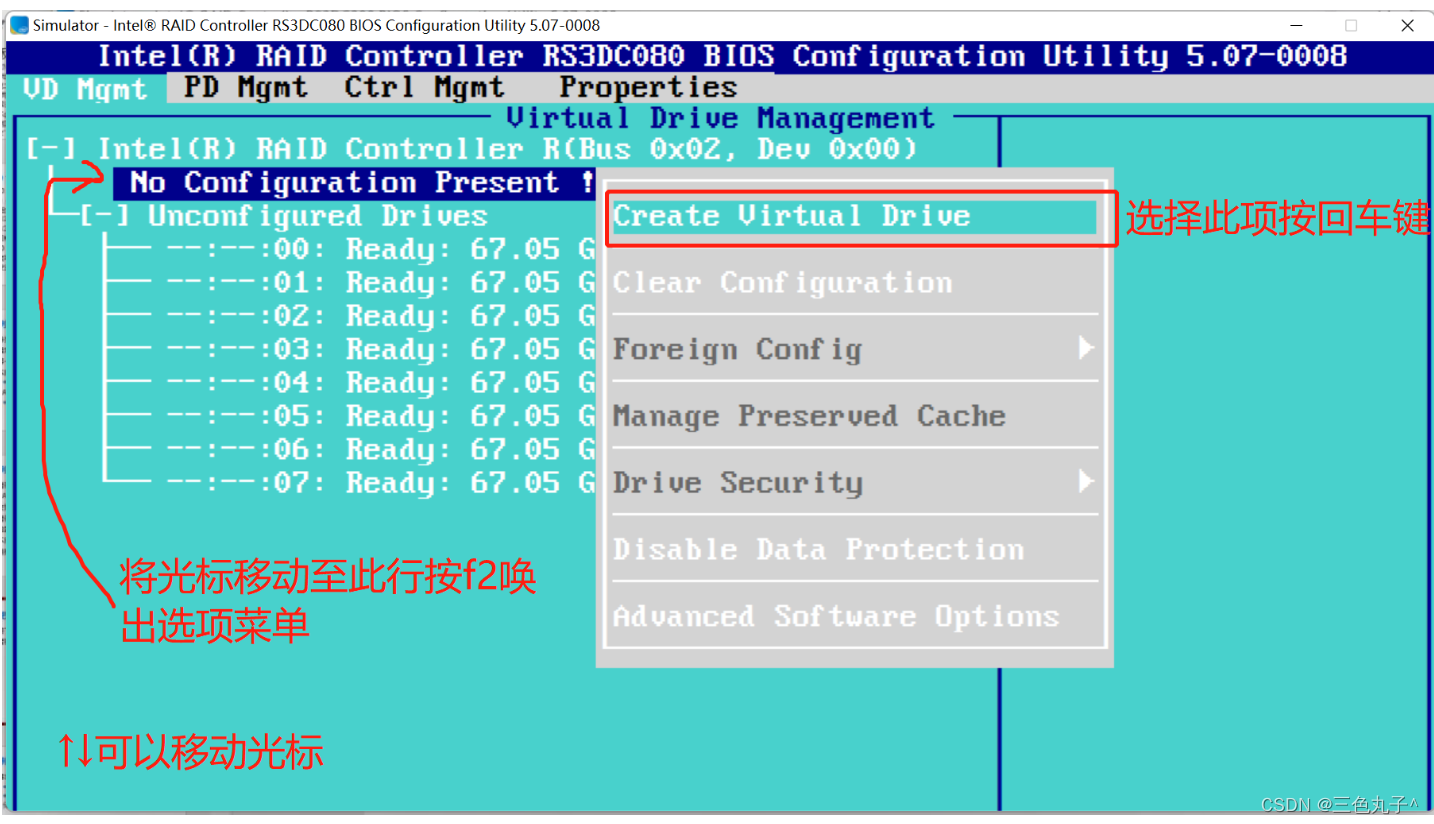The height and width of the screenshot is (824, 1434).
Task: Minimize the Simulator window
Action: pyautogui.click(x=1298, y=25)
